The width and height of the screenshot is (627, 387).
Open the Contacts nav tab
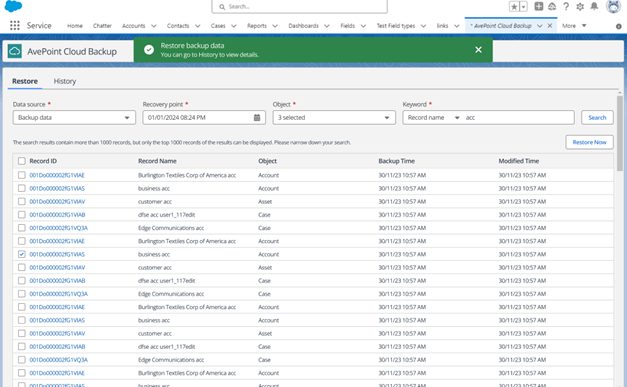tap(178, 26)
